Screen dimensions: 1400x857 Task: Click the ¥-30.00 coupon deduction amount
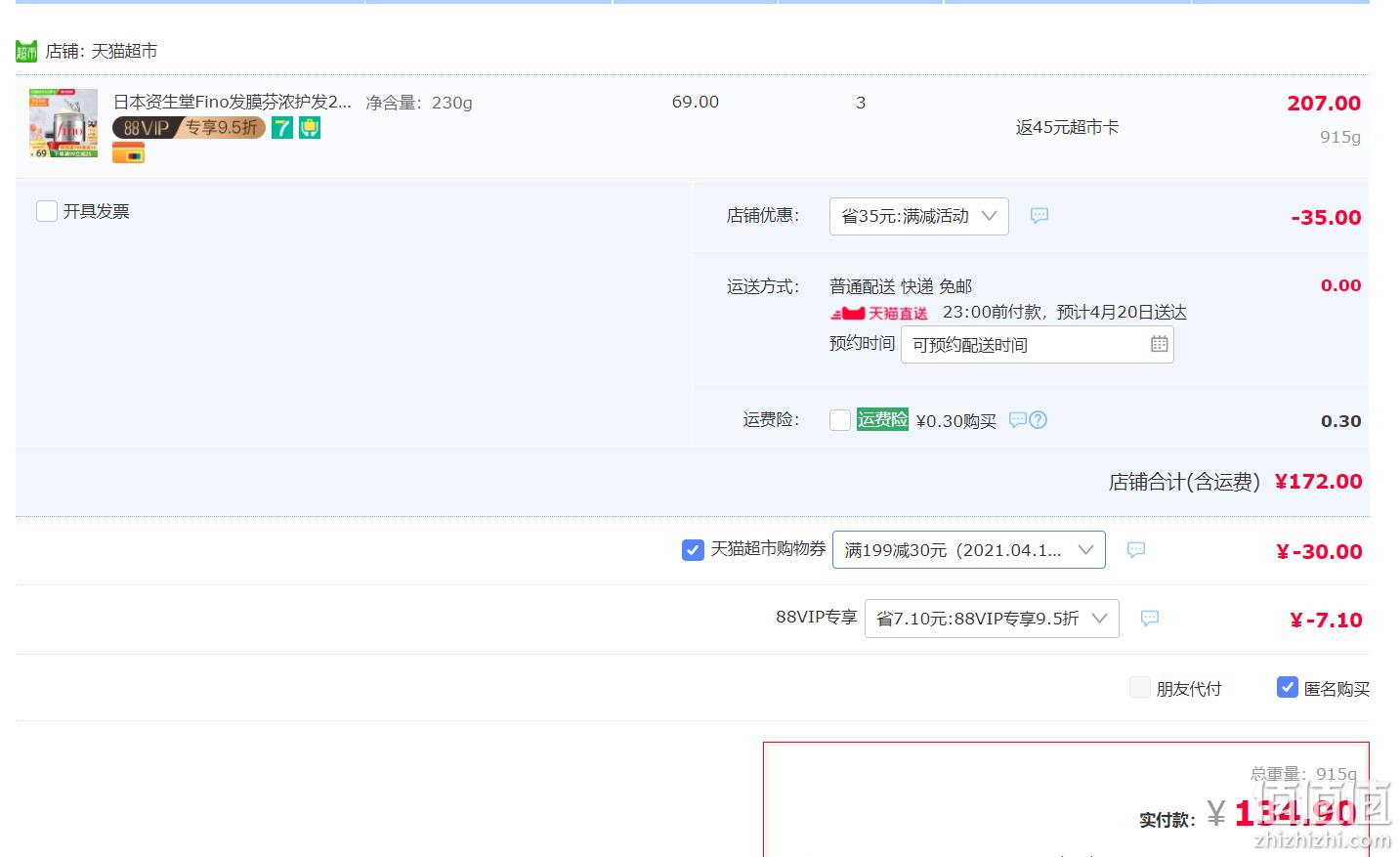pos(1319,551)
